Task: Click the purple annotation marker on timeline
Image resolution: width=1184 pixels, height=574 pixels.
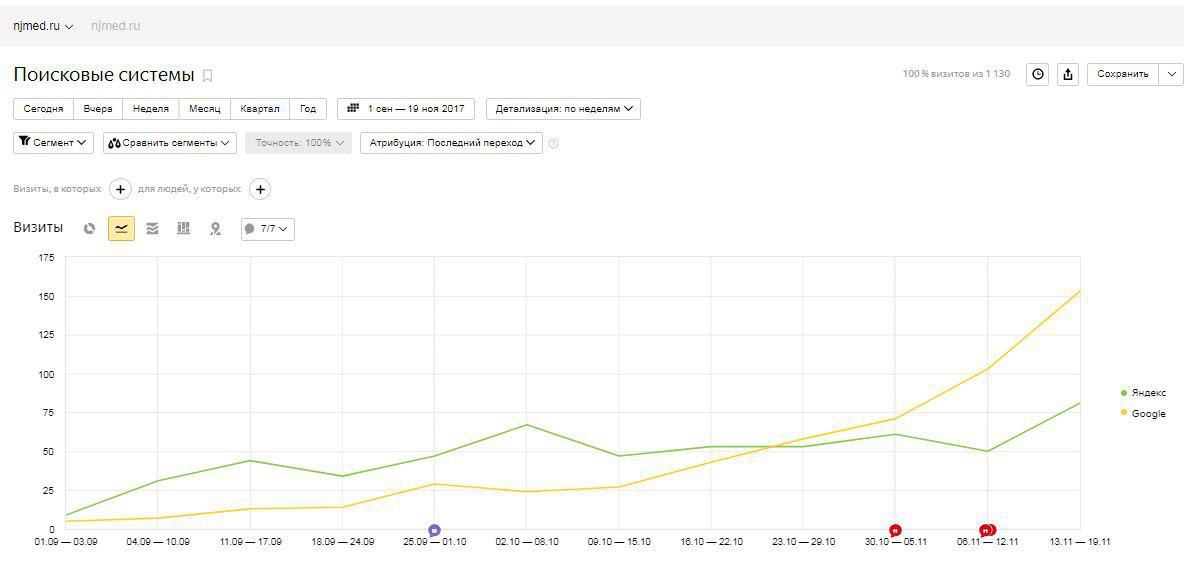Action: point(434,531)
